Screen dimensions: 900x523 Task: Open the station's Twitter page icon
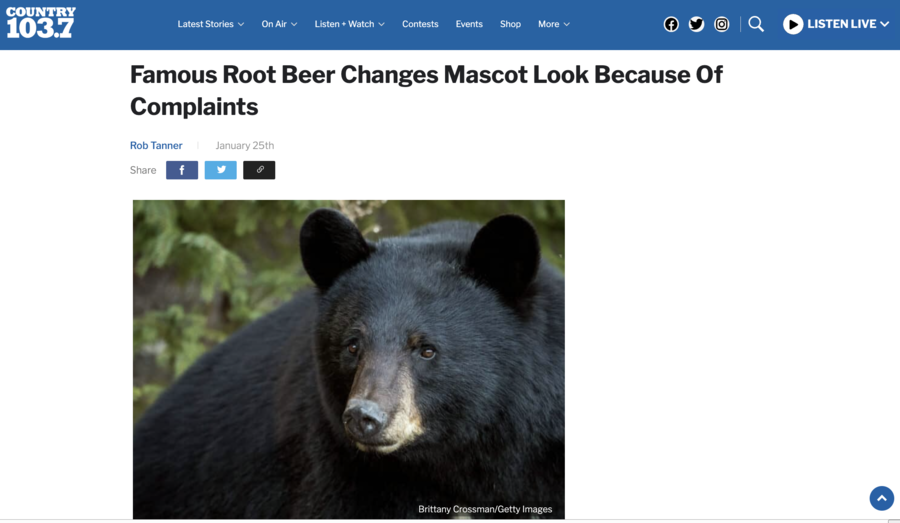[x=696, y=24]
